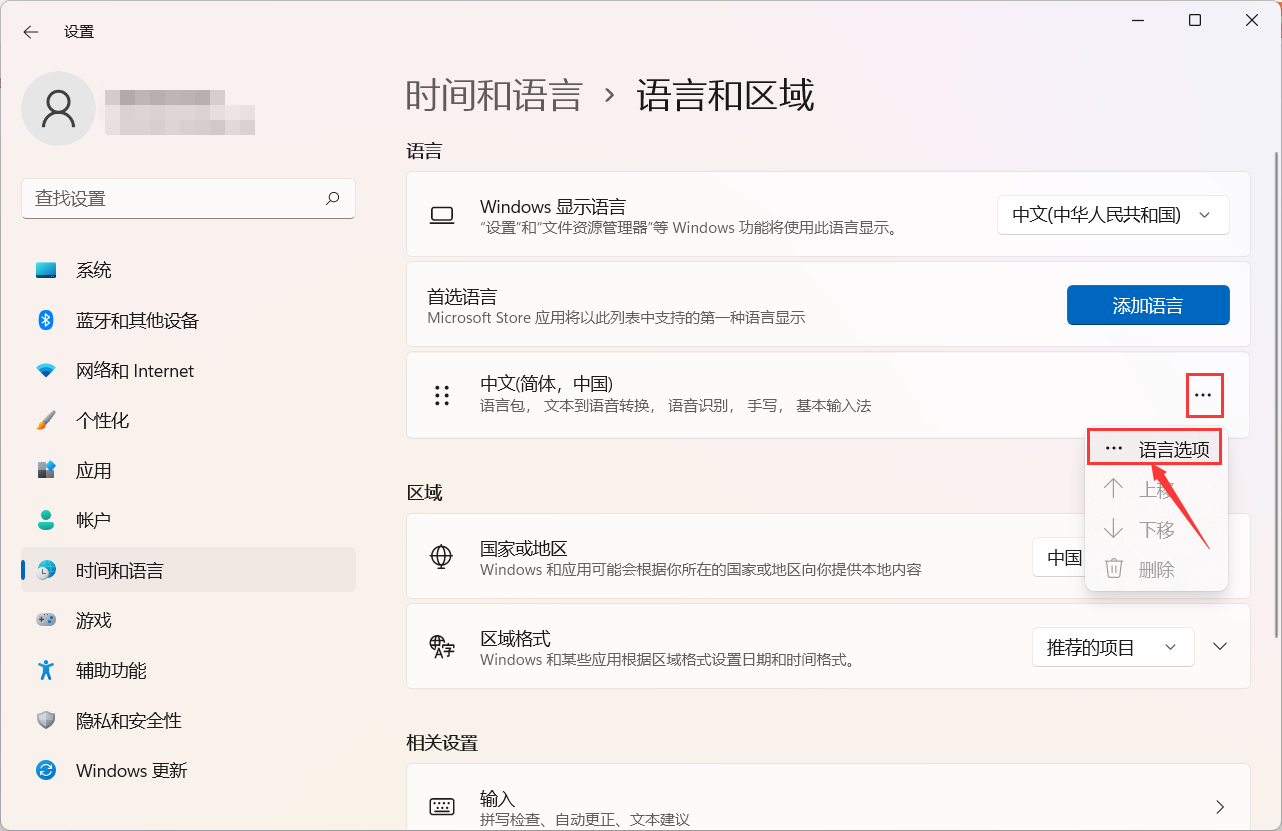Click the vertical scrollbar on the right
The height and width of the screenshot is (831, 1282).
click(x=1275, y=395)
